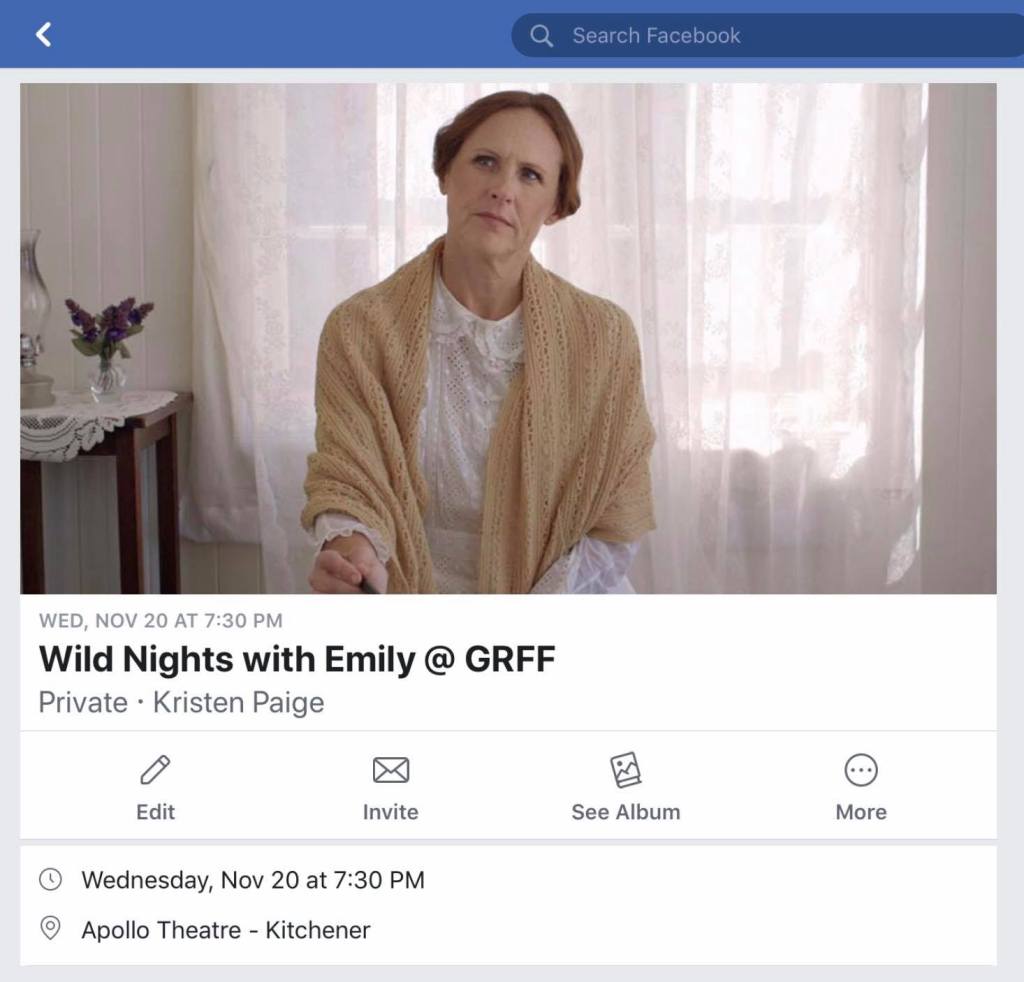Click the Private privacy label
Image resolution: width=1024 pixels, height=982 pixels.
(x=83, y=703)
